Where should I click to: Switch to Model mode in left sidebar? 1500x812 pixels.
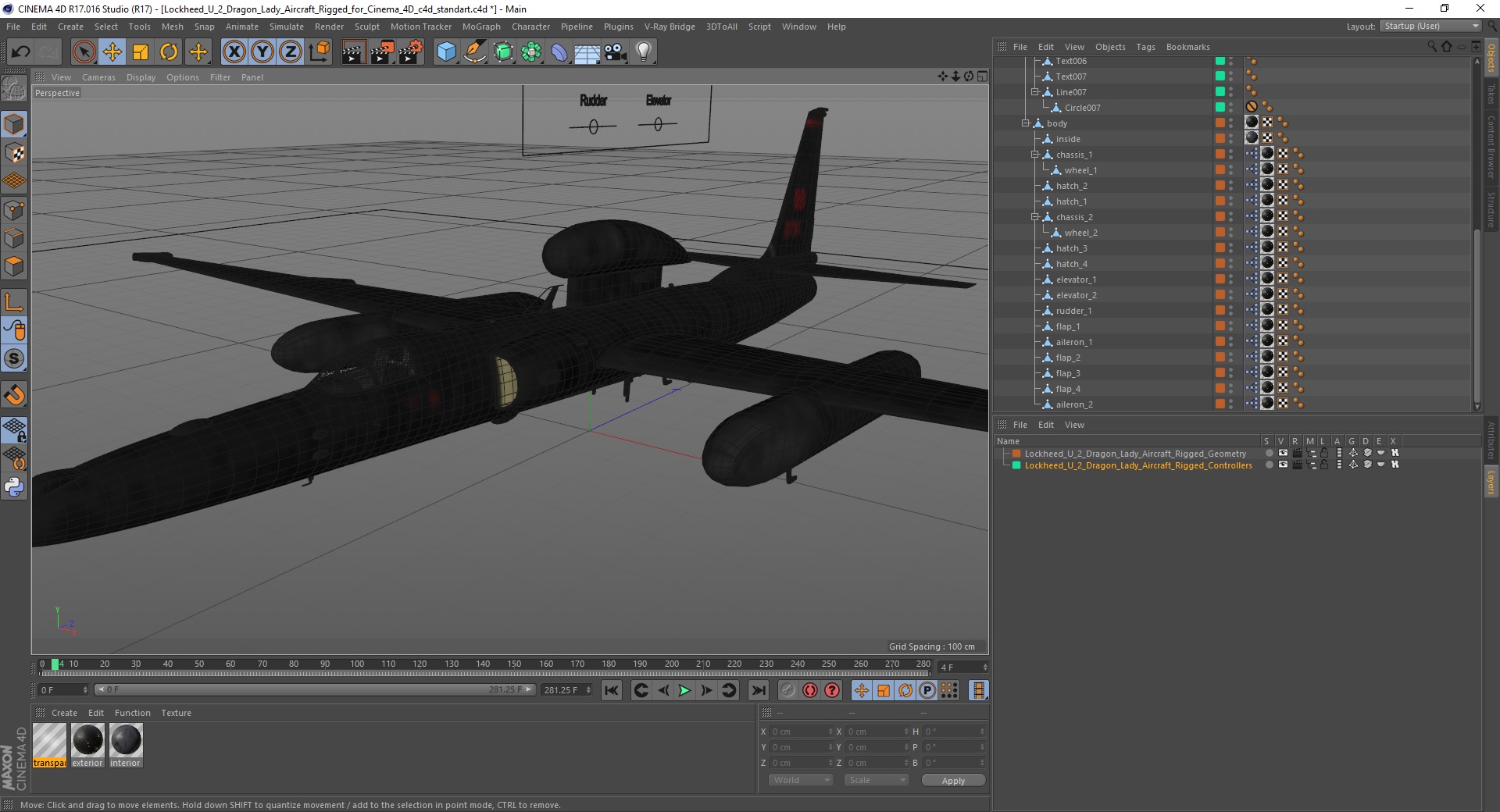click(x=14, y=124)
